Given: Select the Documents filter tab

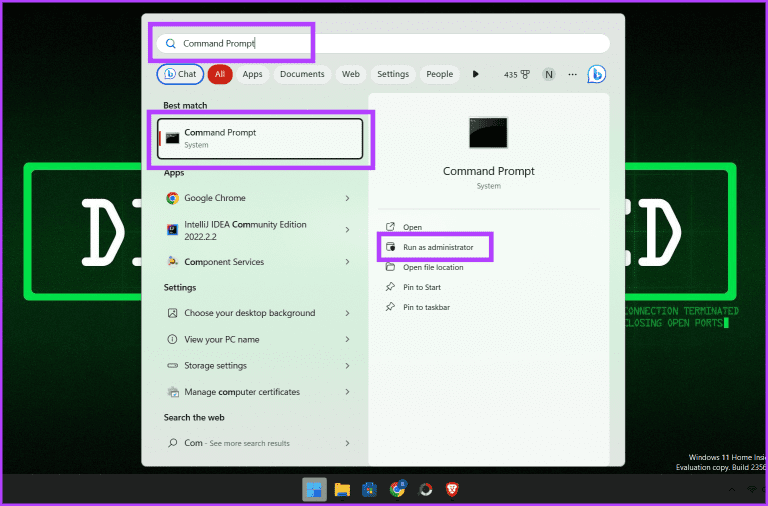Looking at the screenshot, I should click(302, 74).
